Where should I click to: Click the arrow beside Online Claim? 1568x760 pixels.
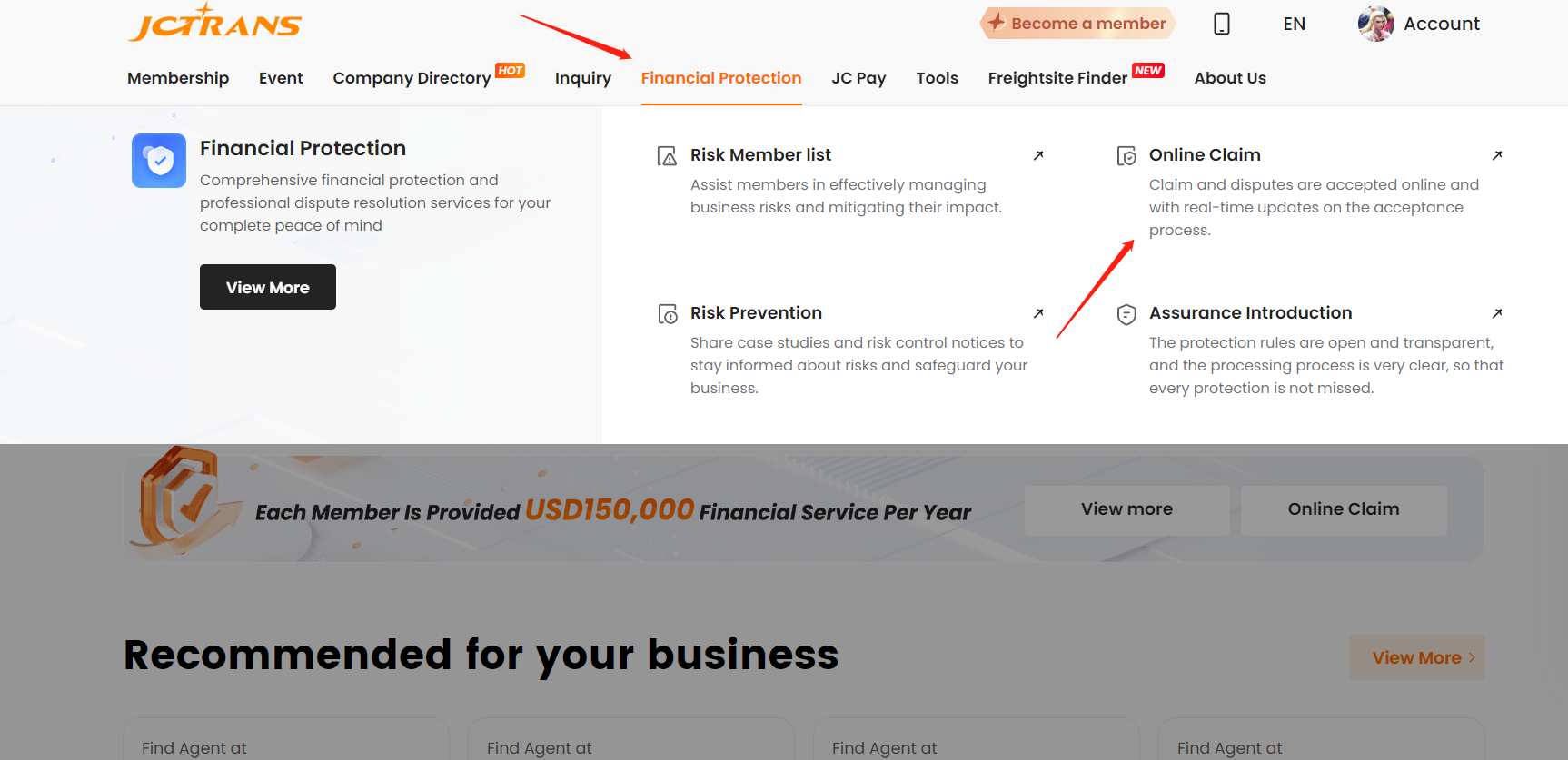pyautogui.click(x=1497, y=155)
